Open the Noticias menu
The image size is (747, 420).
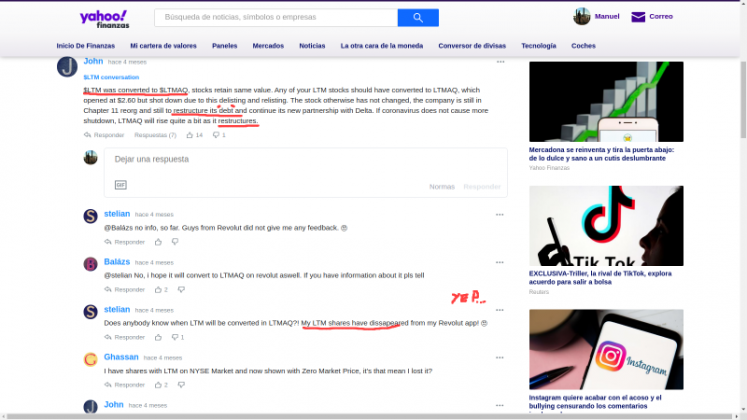[312, 46]
